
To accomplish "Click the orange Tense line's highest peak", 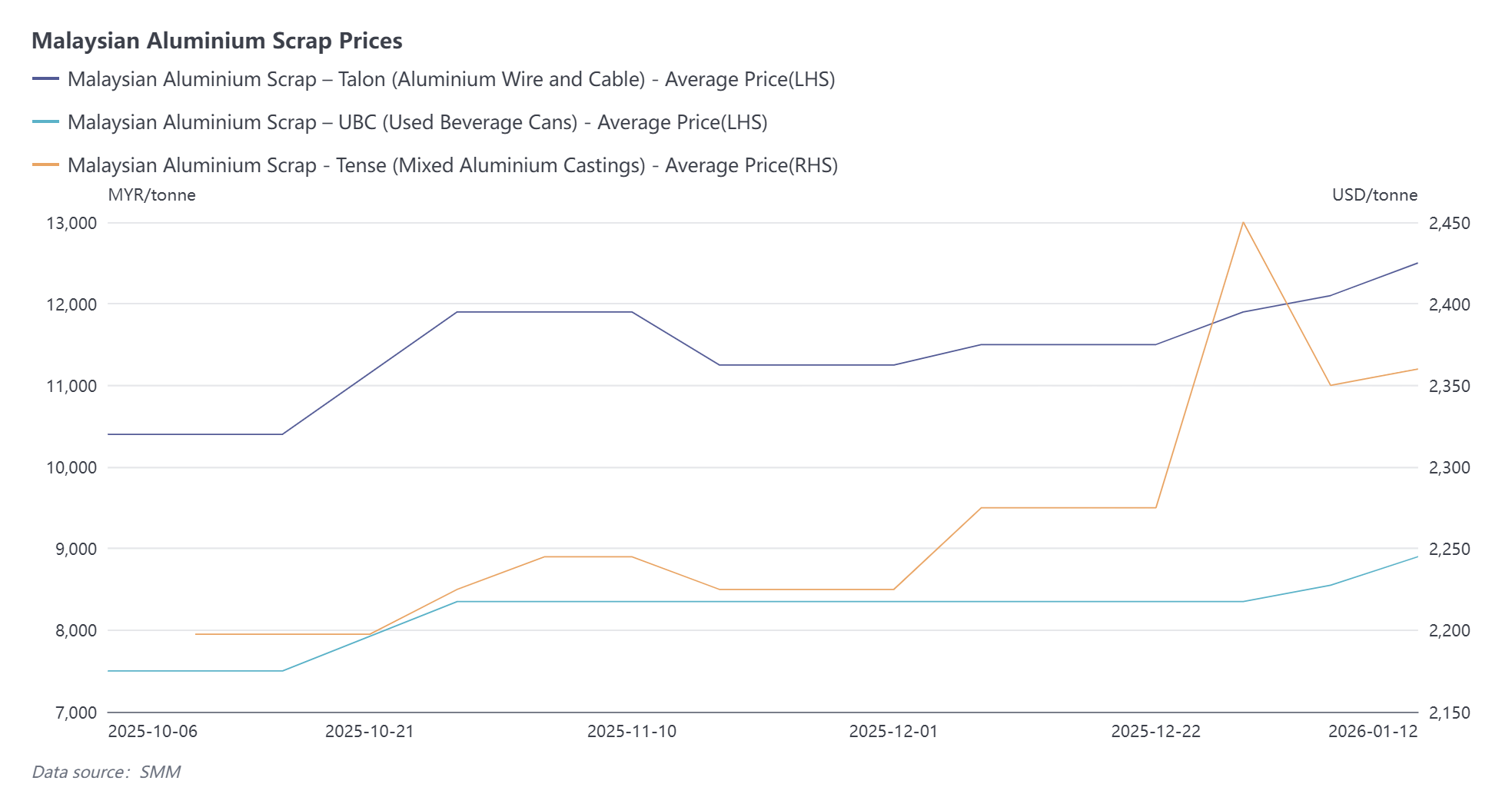I will point(1243,222).
